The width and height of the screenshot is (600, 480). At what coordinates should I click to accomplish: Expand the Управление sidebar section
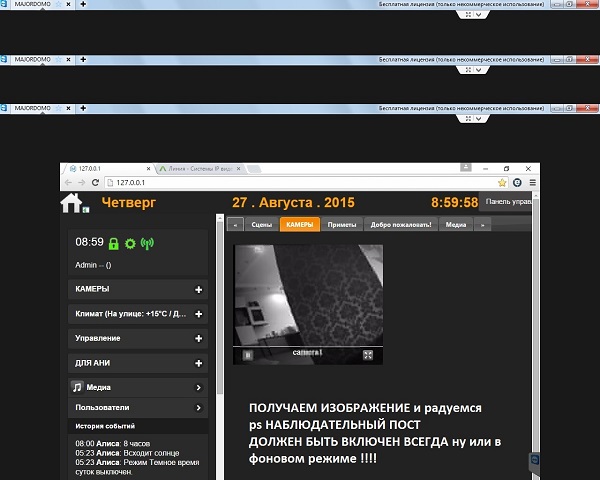point(198,339)
